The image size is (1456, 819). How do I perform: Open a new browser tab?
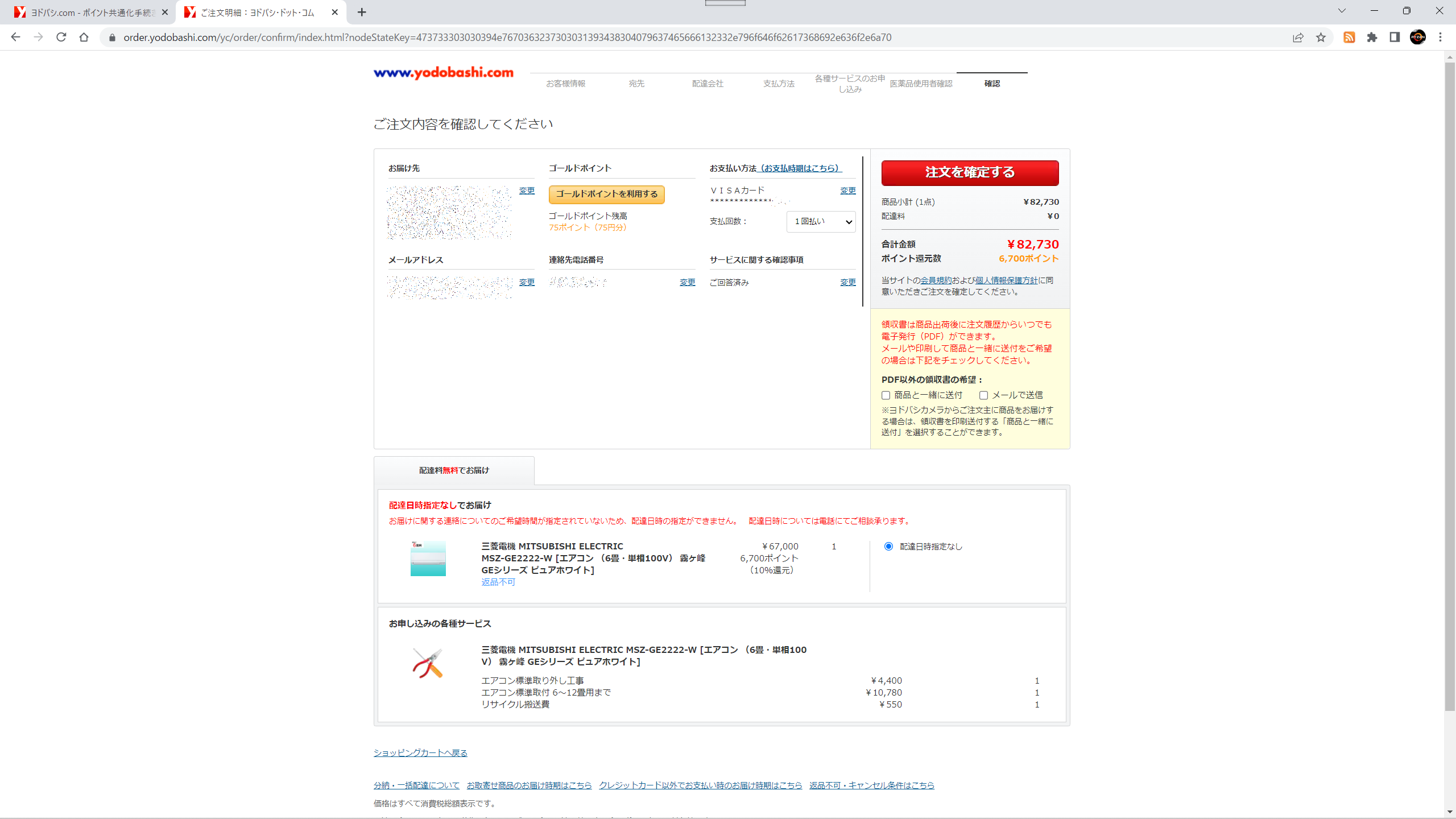coord(362,12)
